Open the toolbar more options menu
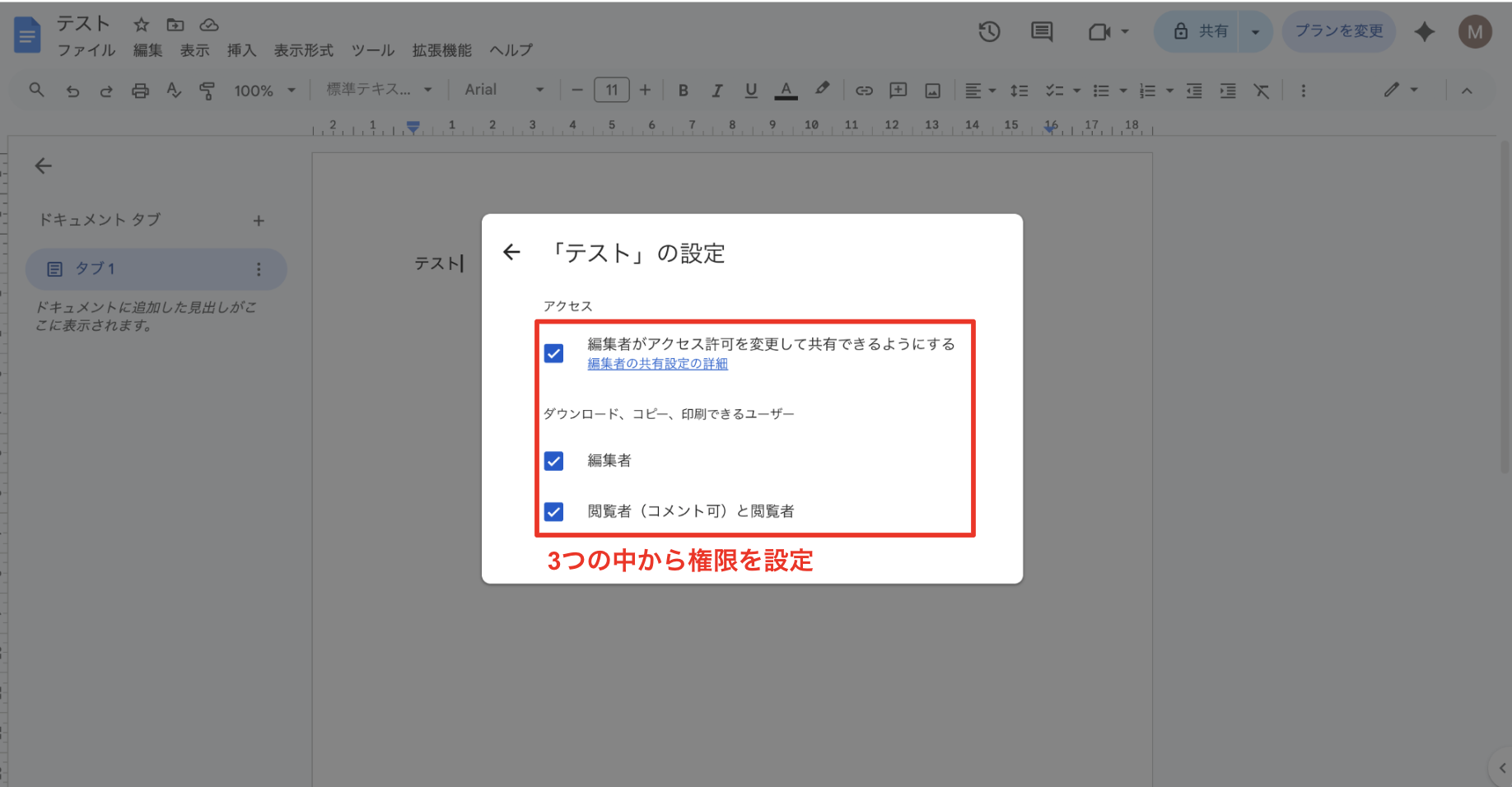The image size is (1512, 787). click(x=1303, y=91)
